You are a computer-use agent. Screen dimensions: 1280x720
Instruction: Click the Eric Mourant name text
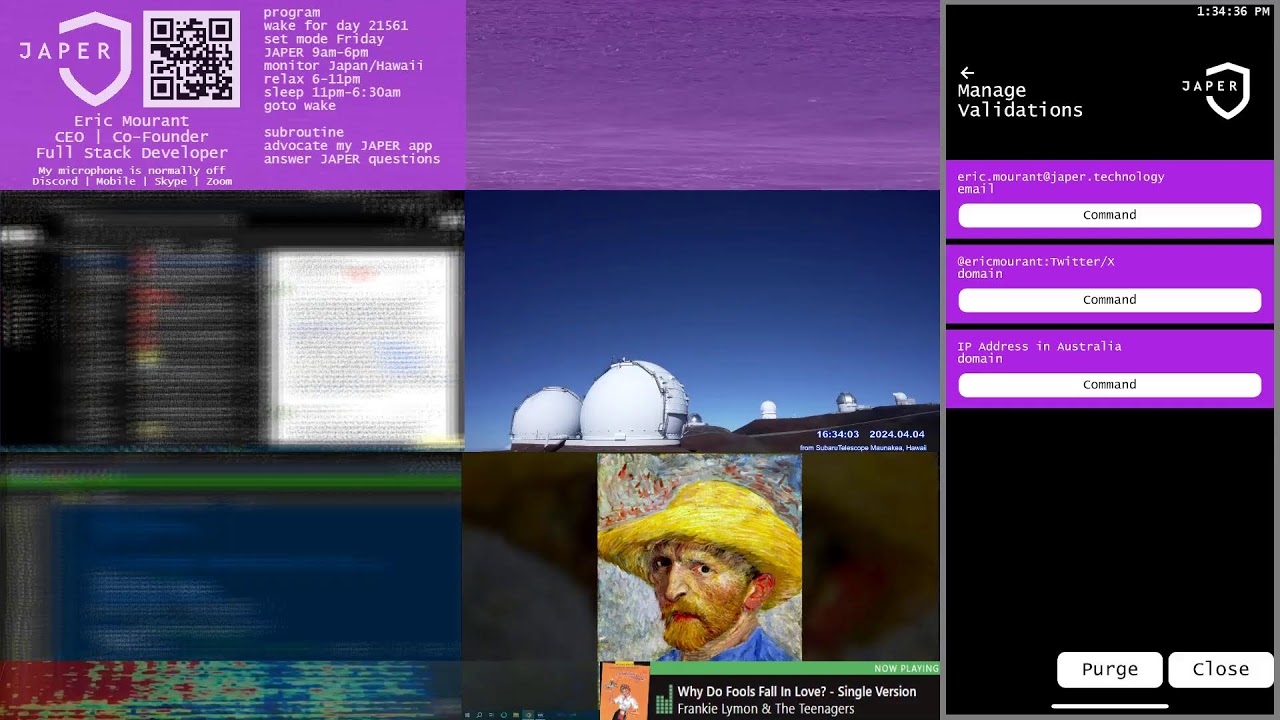point(131,121)
